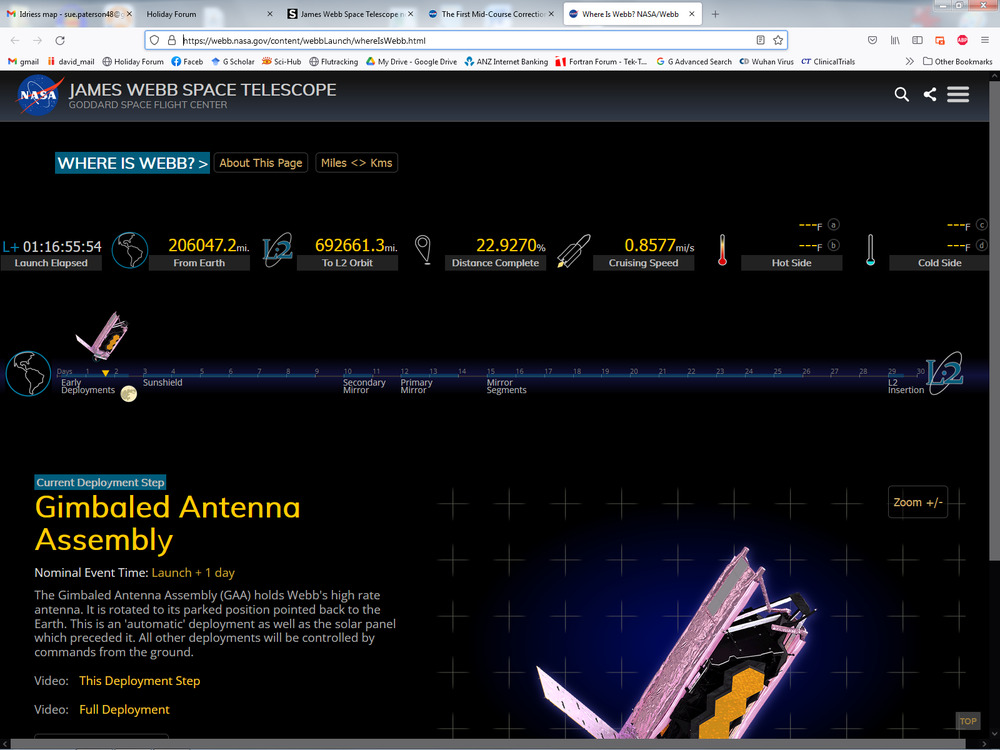Click the red Hot Side thermometer icon
1000x750 pixels.
click(722, 250)
